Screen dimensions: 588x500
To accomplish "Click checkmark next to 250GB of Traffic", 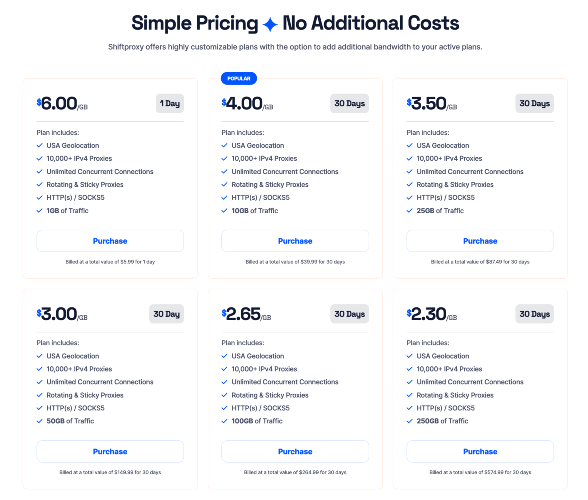I will (410, 421).
